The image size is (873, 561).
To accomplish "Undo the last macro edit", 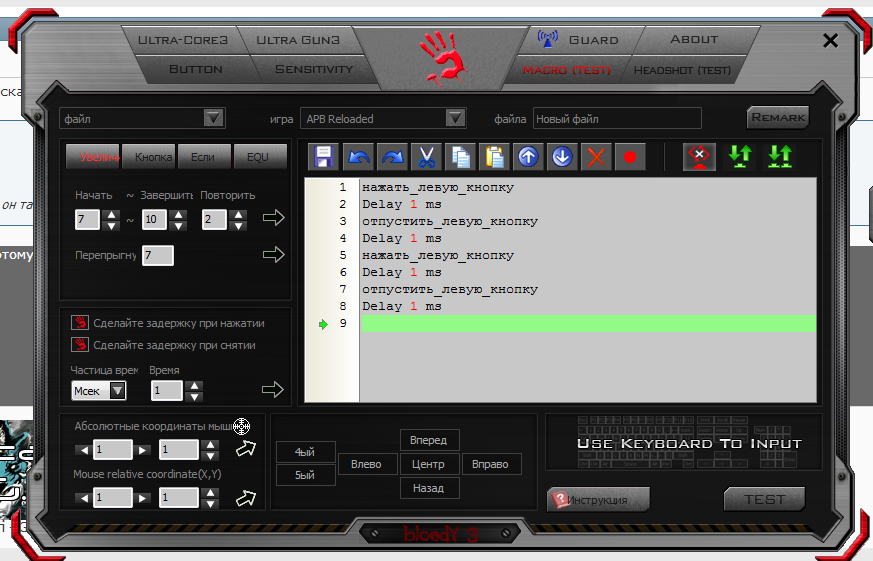I will tap(358, 157).
